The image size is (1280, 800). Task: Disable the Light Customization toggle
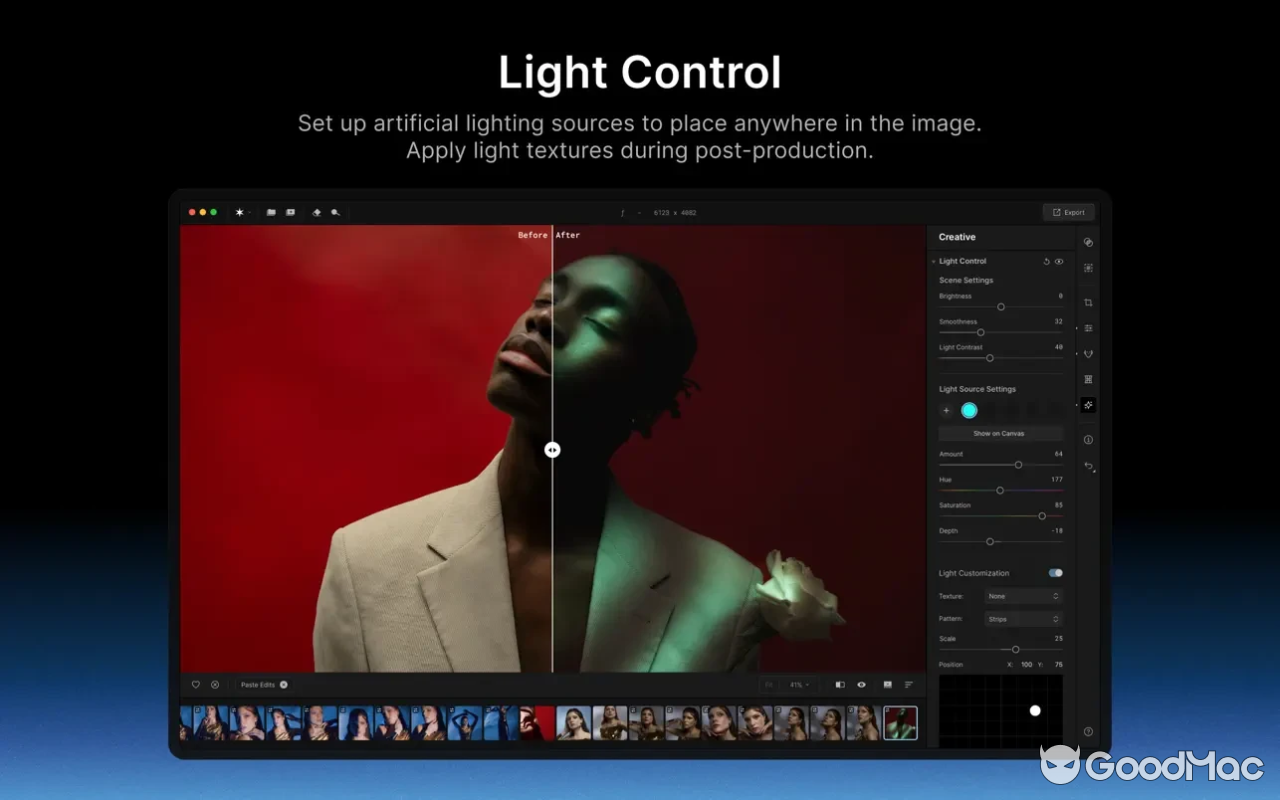click(1057, 572)
